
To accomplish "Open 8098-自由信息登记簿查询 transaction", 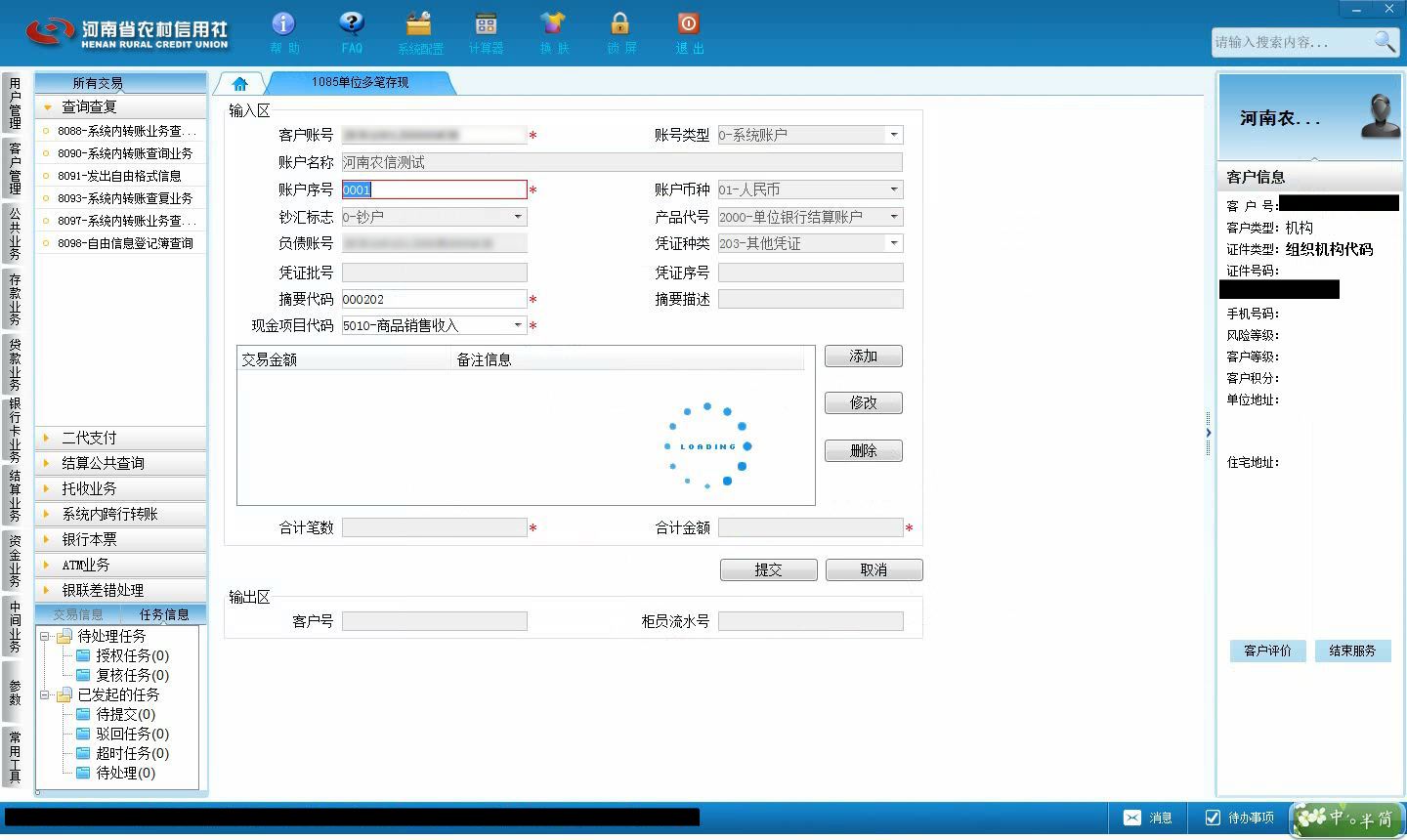I will point(121,243).
